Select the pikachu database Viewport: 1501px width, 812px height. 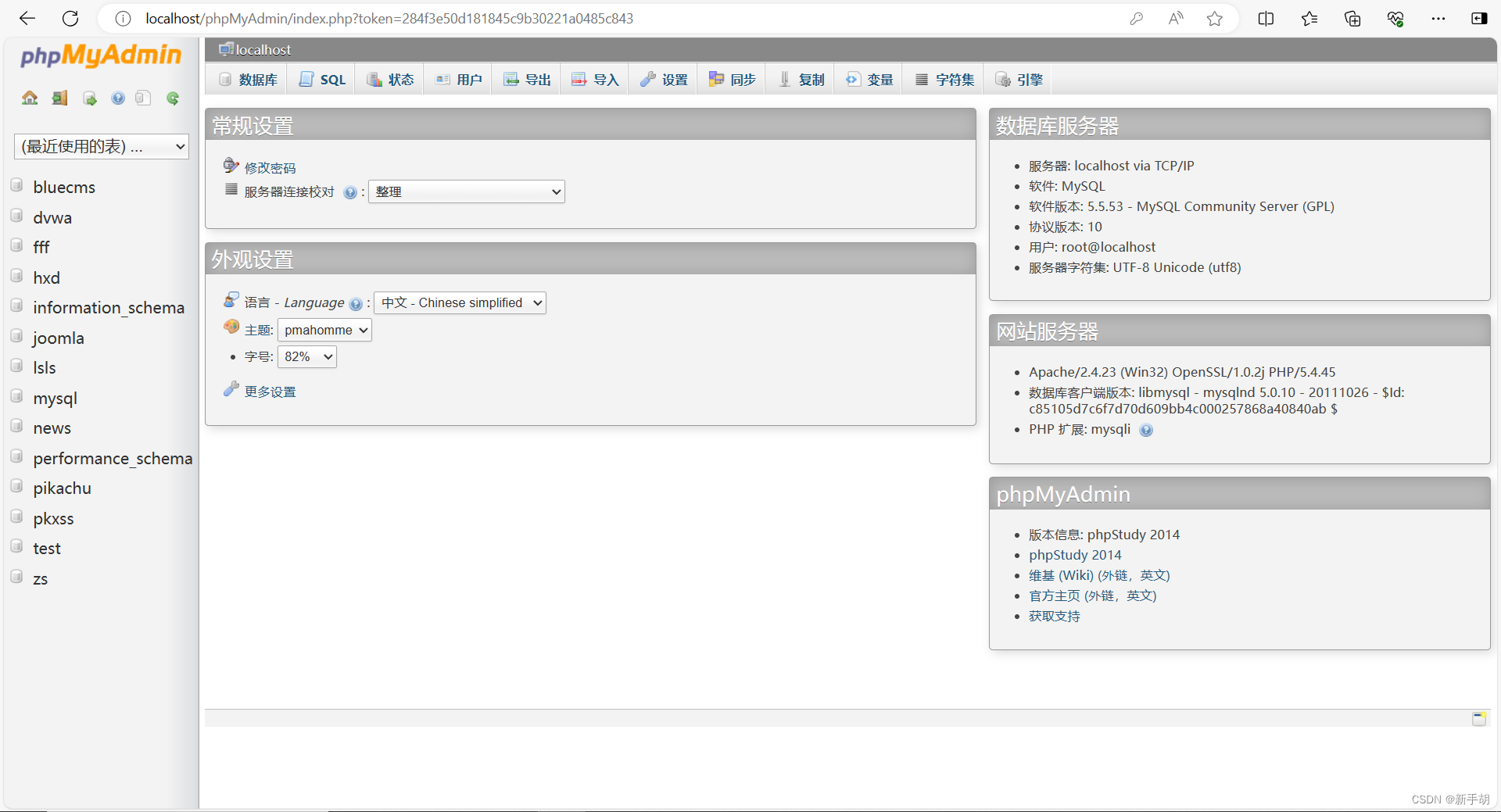pos(62,488)
